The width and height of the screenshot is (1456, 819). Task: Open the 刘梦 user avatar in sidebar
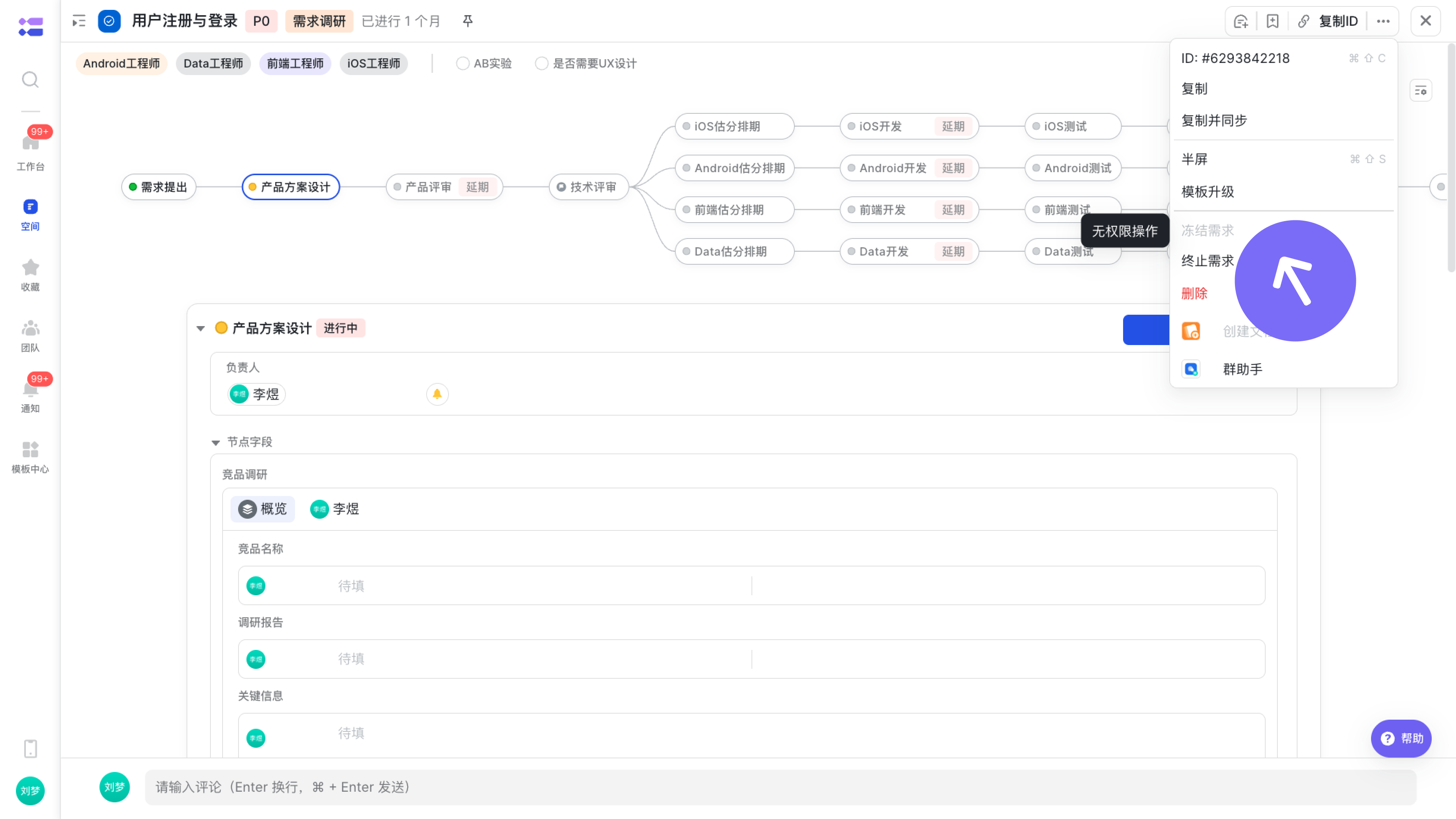tap(30, 790)
